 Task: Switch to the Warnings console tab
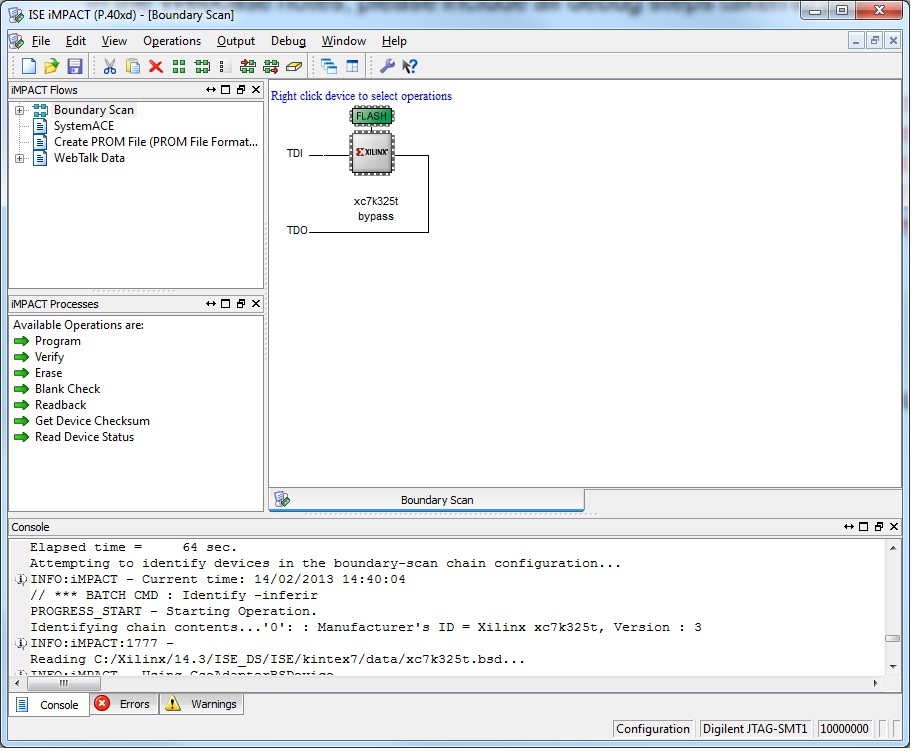point(202,704)
